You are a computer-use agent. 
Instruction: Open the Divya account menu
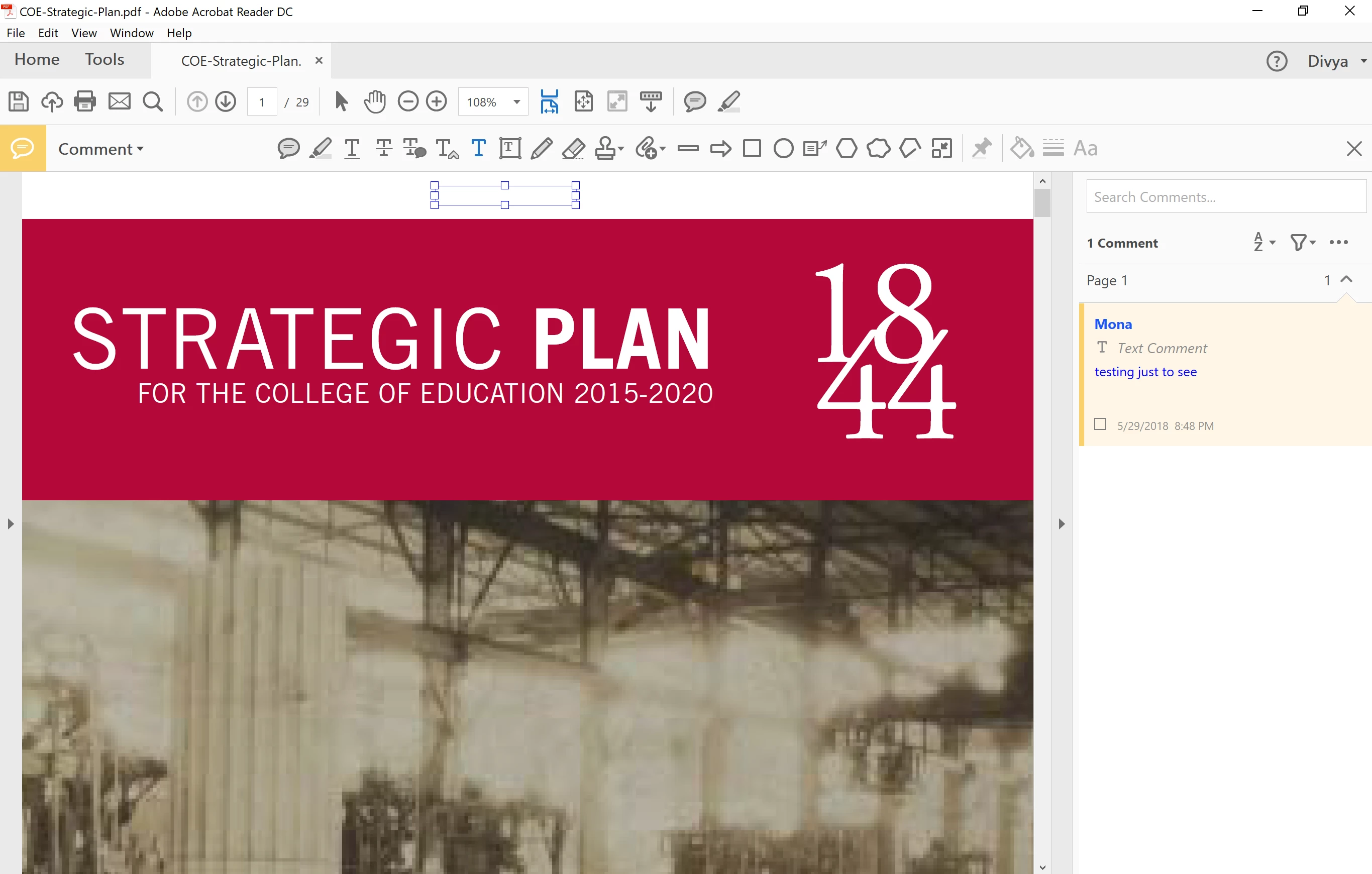[1335, 61]
